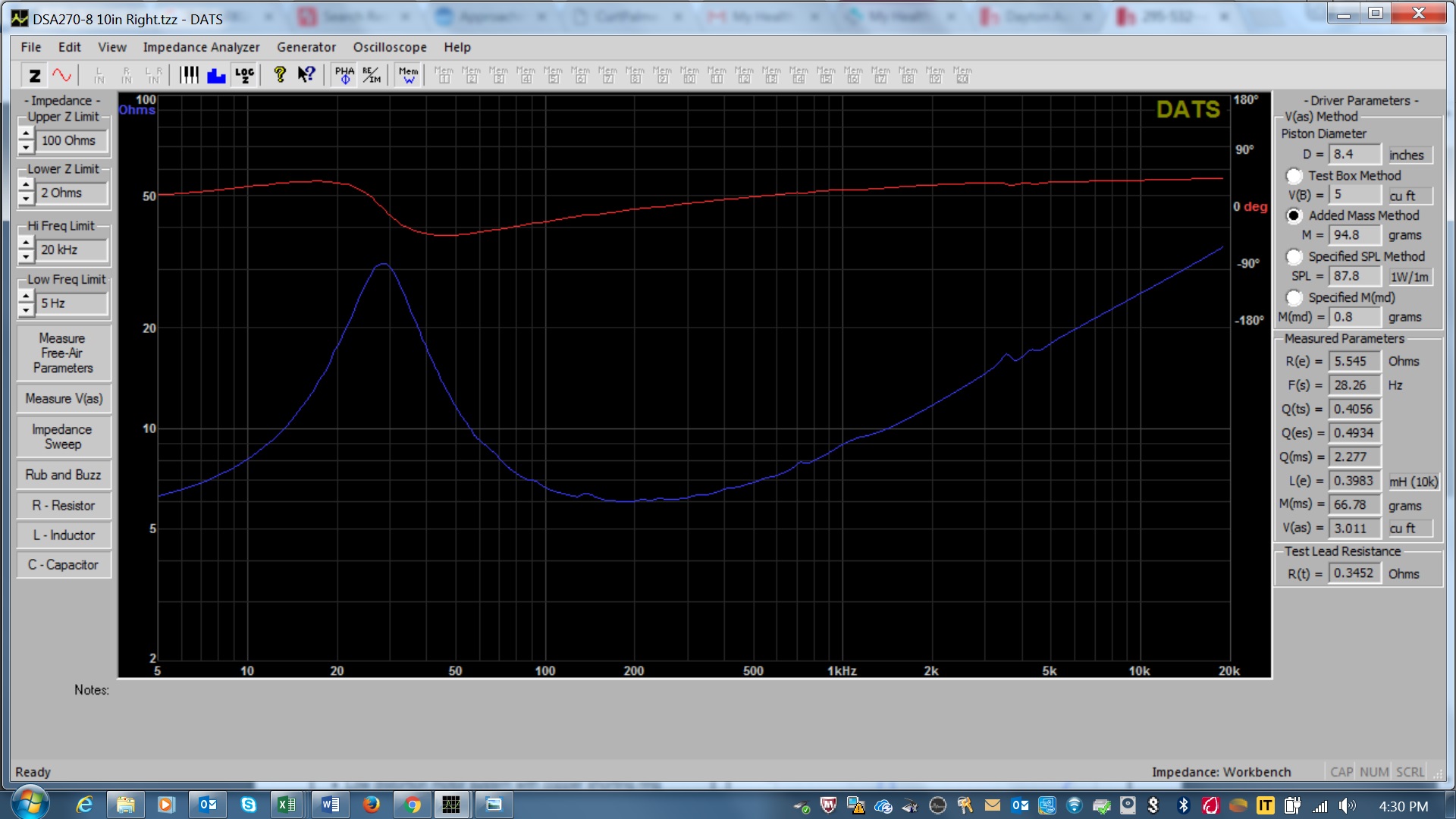Click the Measure V(as) button
The height and width of the screenshot is (819, 1456).
point(64,399)
